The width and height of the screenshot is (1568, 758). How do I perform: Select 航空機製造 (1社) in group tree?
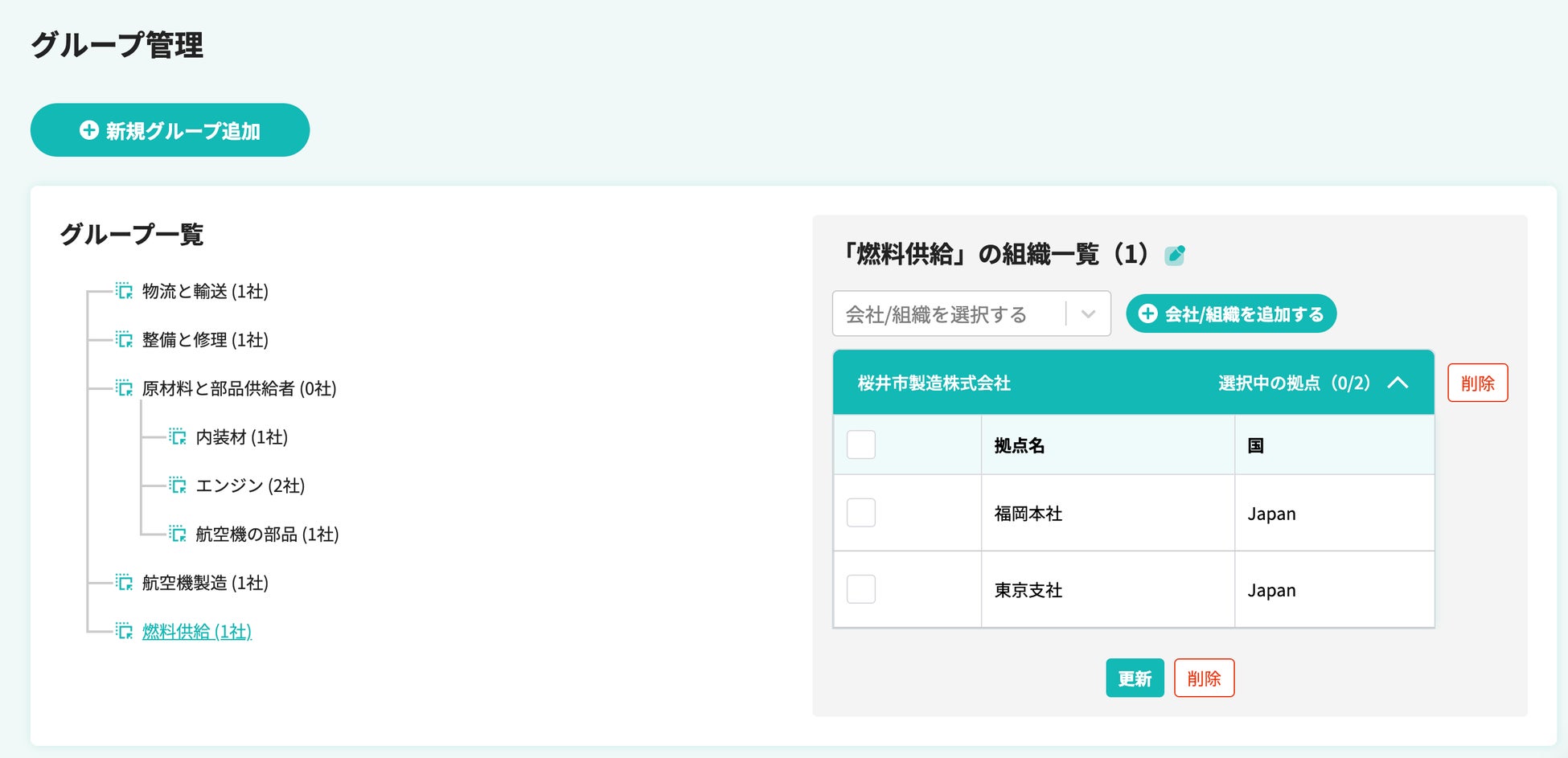205,583
